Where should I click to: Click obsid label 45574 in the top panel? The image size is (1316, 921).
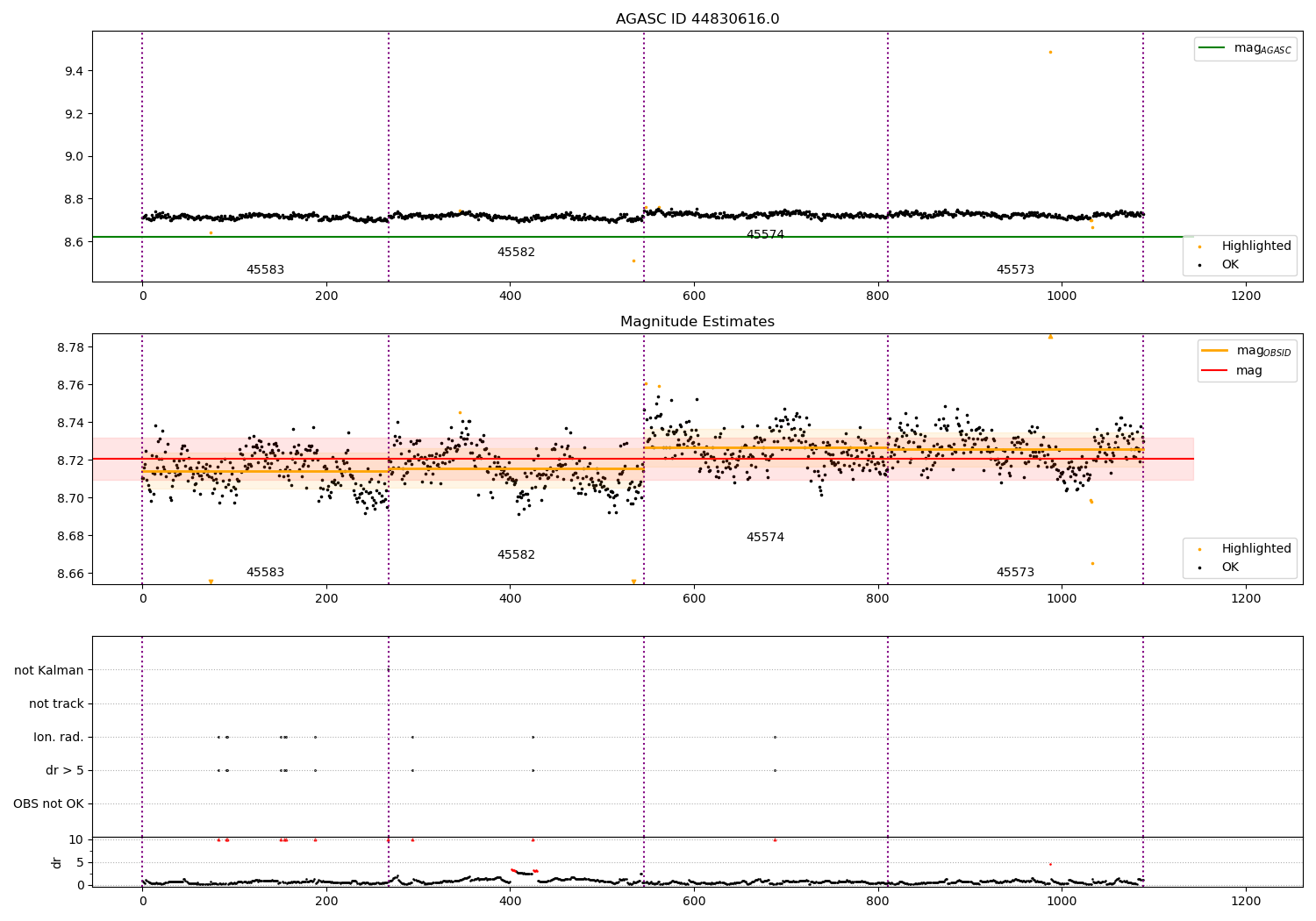click(765, 235)
